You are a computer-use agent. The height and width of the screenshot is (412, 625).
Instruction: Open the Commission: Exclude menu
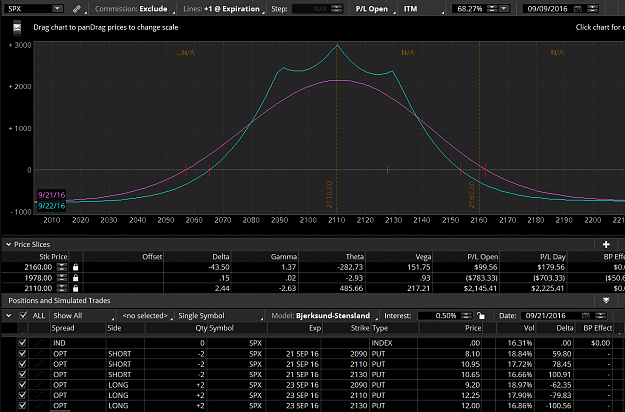click(x=134, y=9)
